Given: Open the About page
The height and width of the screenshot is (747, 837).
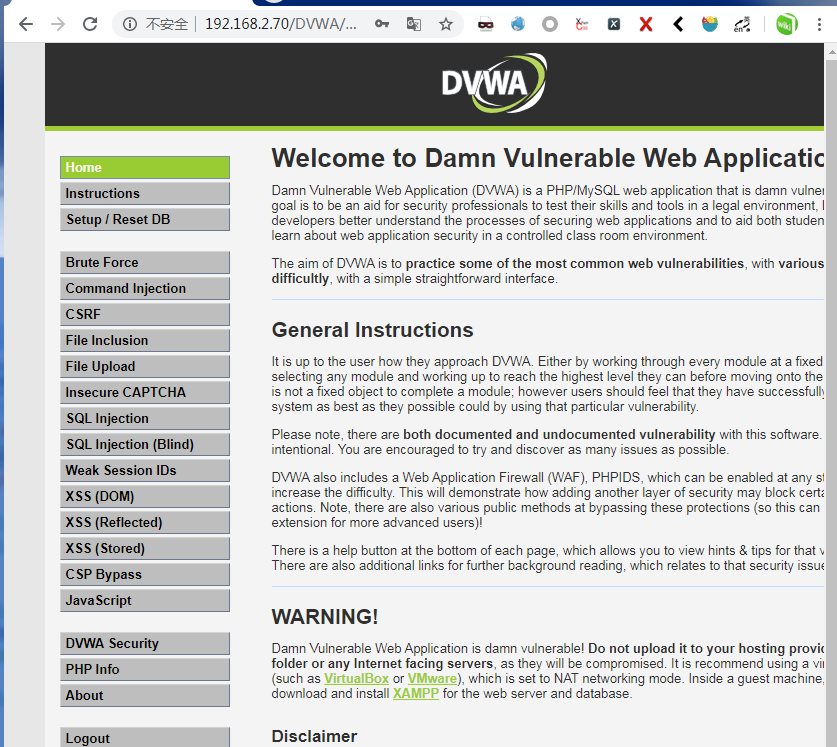Looking at the screenshot, I should point(145,696).
